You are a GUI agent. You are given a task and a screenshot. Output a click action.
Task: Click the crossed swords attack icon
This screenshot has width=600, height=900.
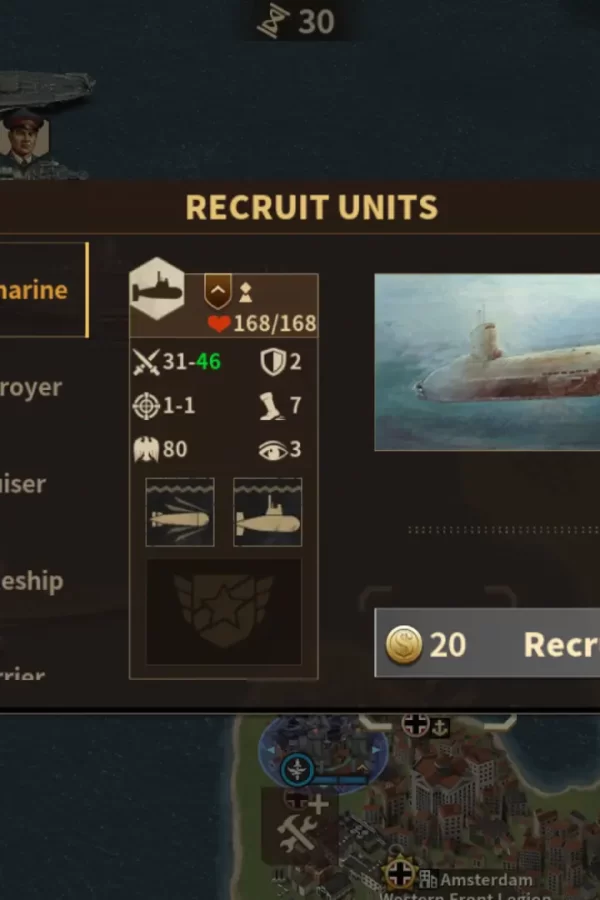point(146,362)
